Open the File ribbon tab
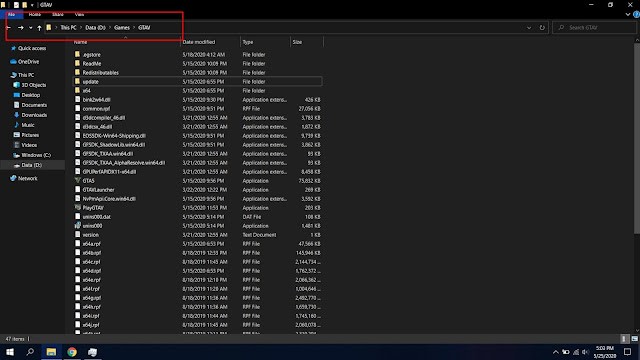This screenshot has height=360, width=640. tap(11, 14)
